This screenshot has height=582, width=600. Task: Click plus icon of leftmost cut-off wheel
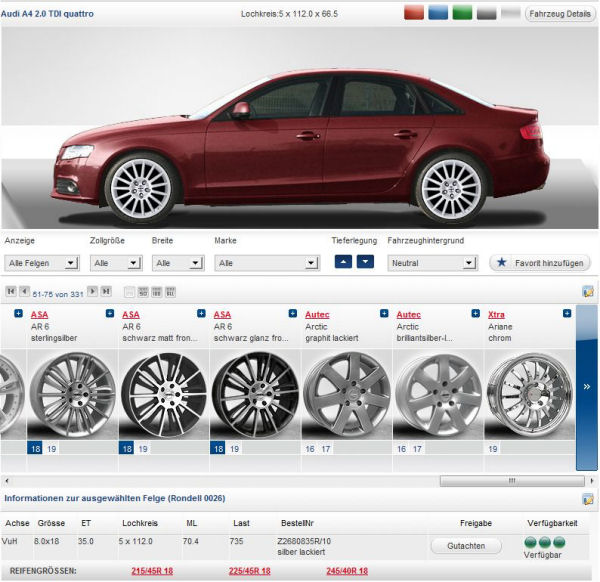tap(18, 314)
